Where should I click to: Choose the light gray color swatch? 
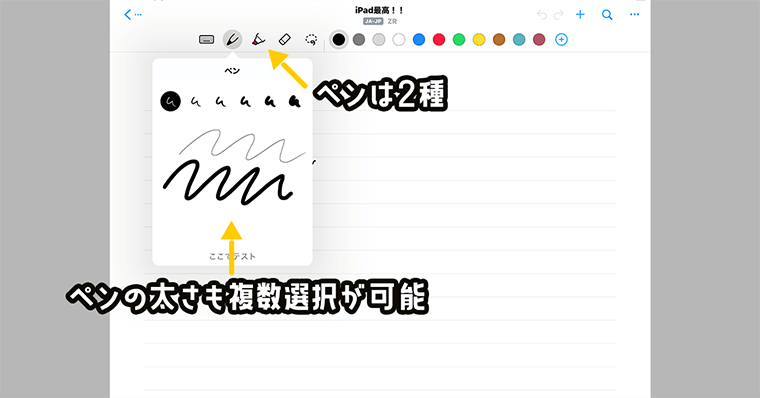[x=379, y=40]
